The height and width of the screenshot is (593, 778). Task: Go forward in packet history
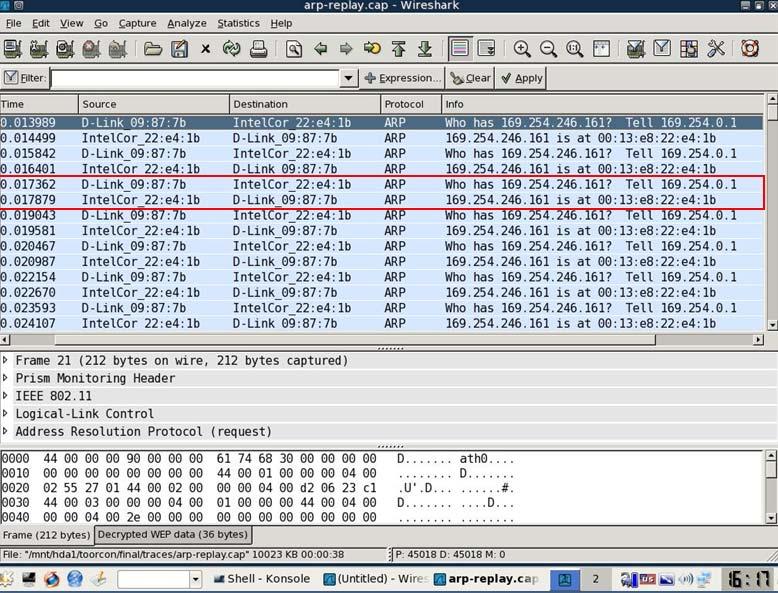click(x=346, y=49)
